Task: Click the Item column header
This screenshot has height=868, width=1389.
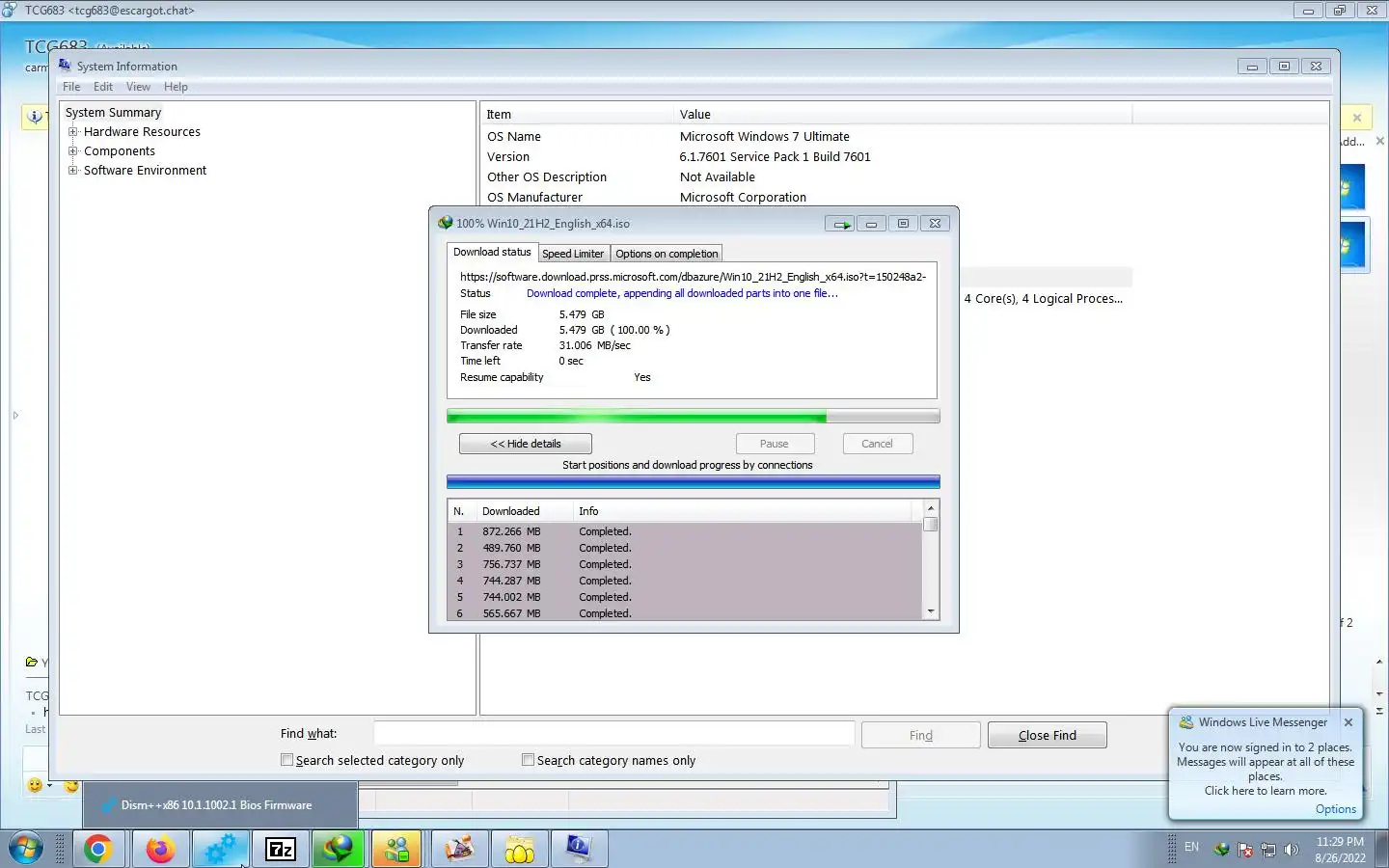Action: pos(577,114)
